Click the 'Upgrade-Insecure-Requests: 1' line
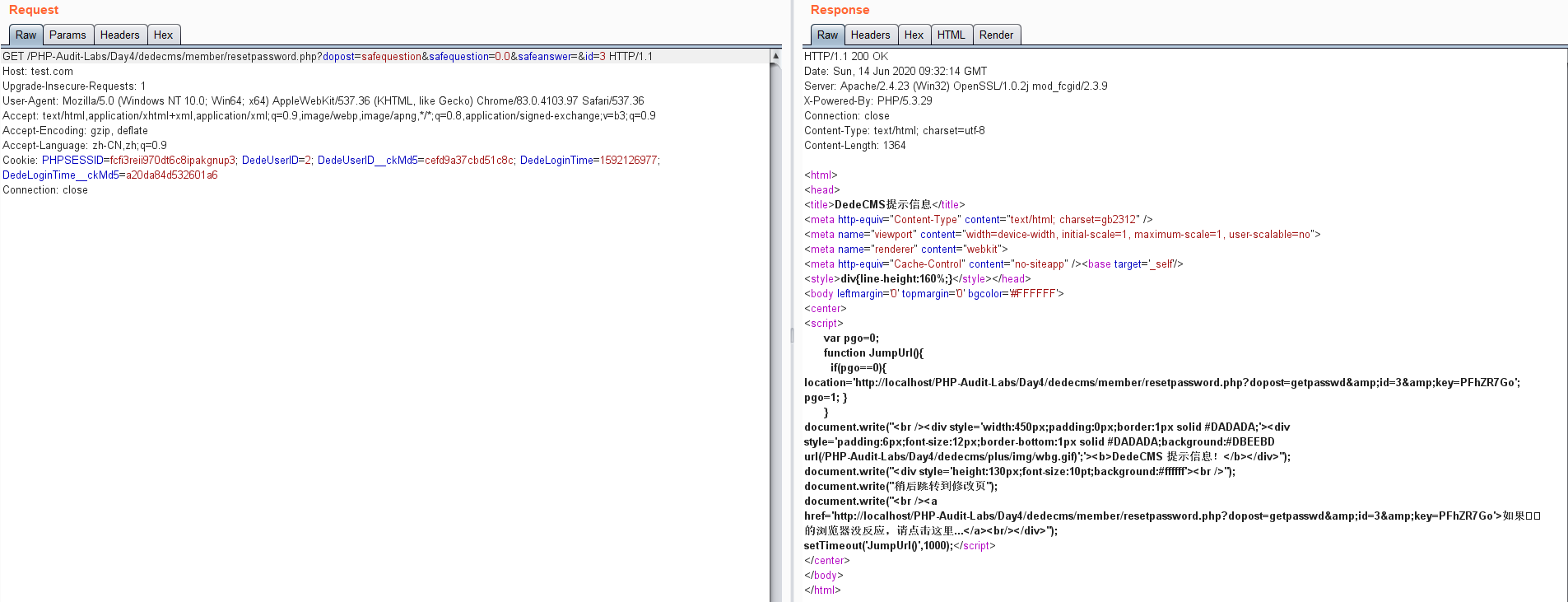The height and width of the screenshot is (602, 1568). pyautogui.click(x=74, y=86)
